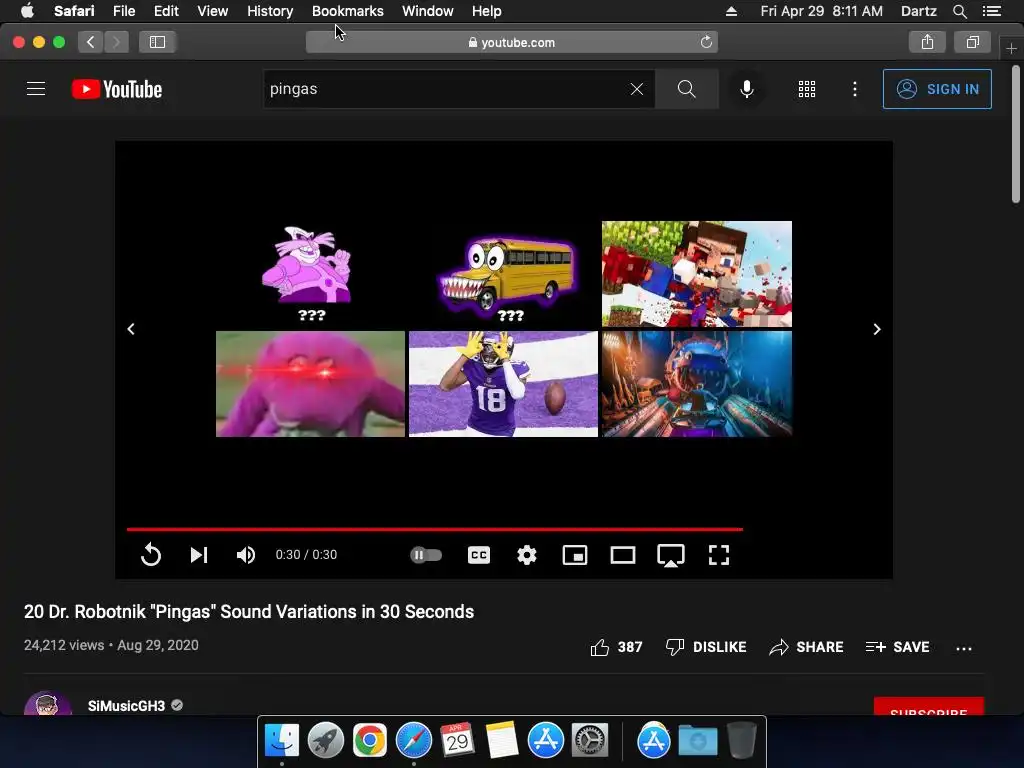Toggle the Safari sidebar
Viewport: 1024px width, 768px height.
157,42
